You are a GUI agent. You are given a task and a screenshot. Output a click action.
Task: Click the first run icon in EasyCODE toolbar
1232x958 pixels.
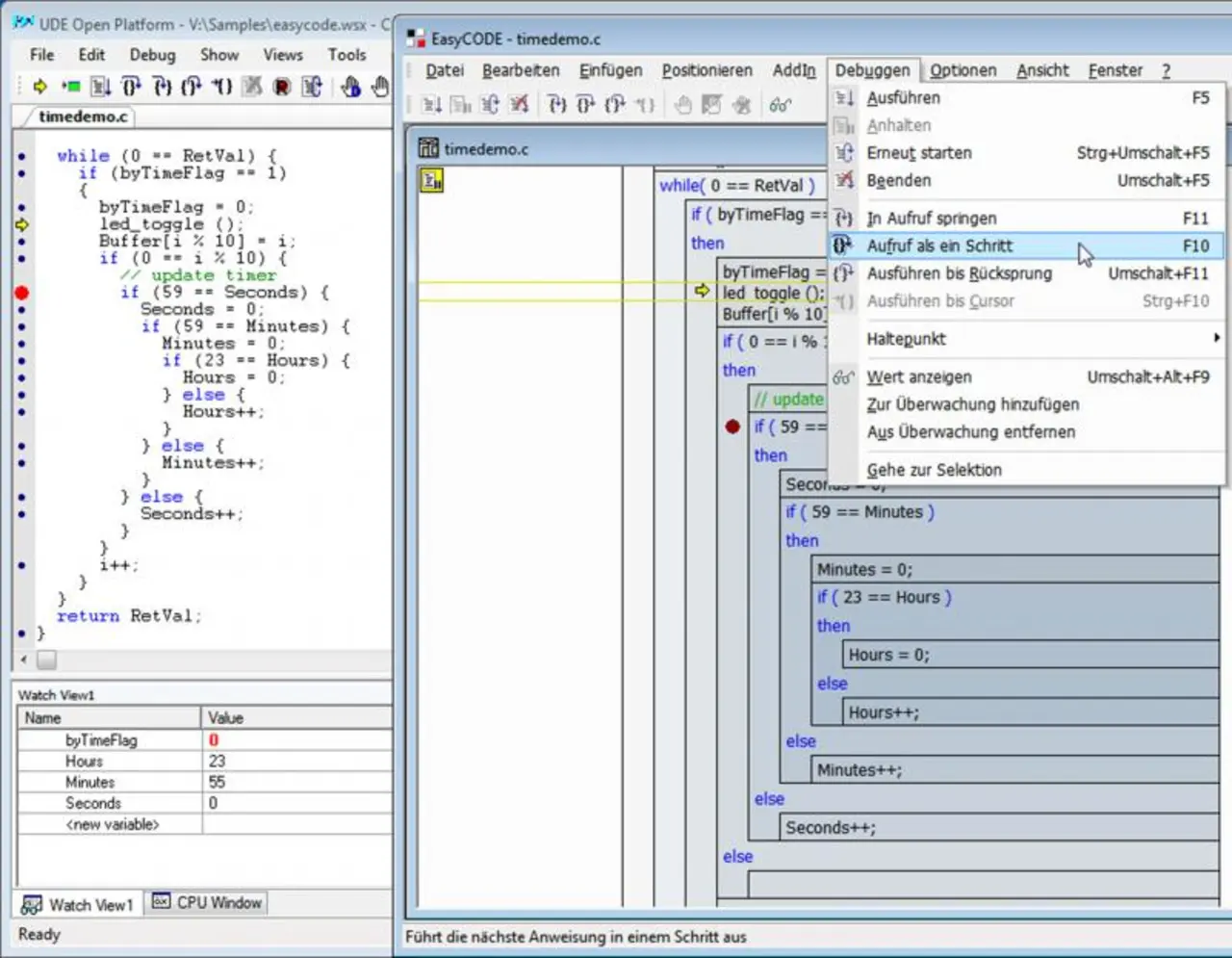[x=432, y=105]
